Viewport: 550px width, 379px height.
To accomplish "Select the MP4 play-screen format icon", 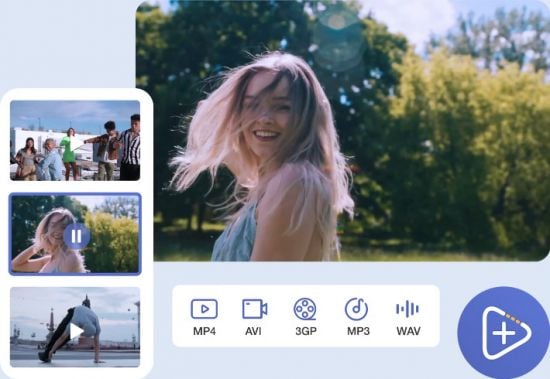I will (204, 309).
